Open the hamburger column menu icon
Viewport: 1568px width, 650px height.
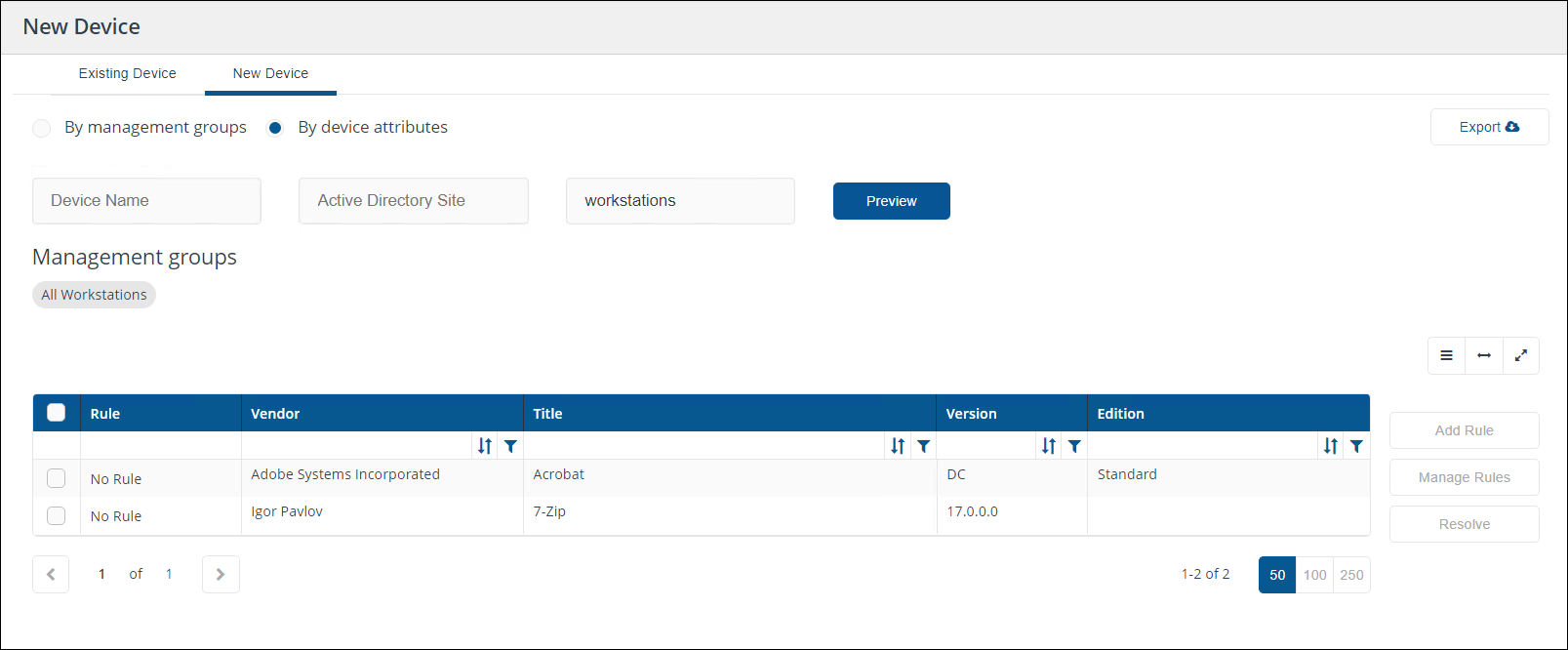(x=1446, y=355)
